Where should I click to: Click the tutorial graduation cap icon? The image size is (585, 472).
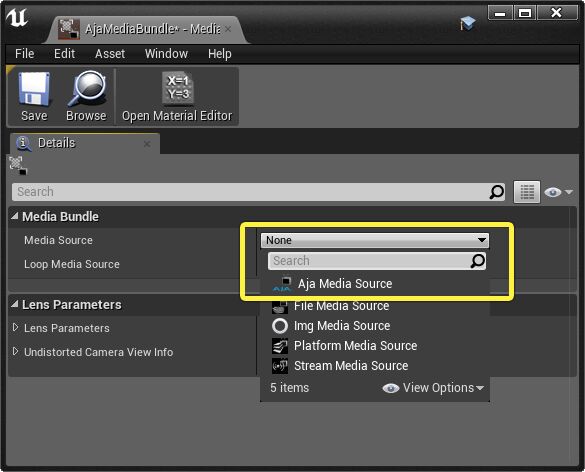(467, 23)
